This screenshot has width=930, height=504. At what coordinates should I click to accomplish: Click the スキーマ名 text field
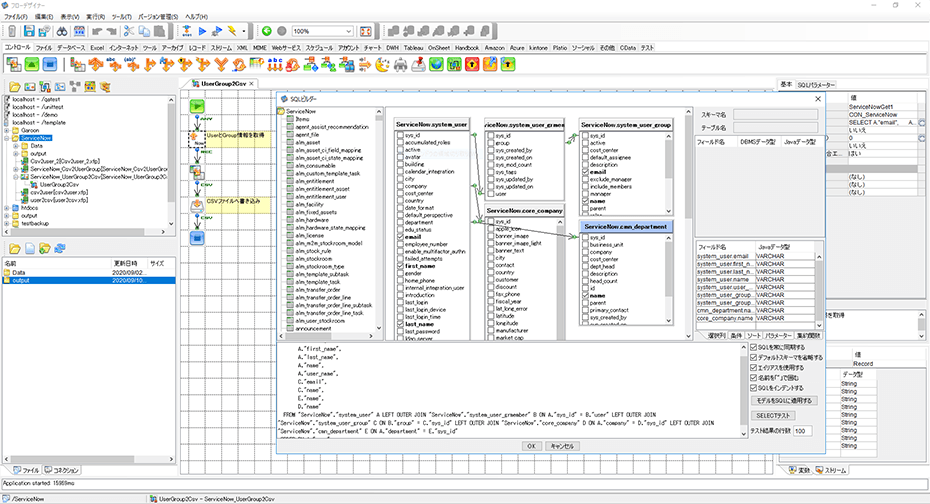pyautogui.click(x=775, y=114)
